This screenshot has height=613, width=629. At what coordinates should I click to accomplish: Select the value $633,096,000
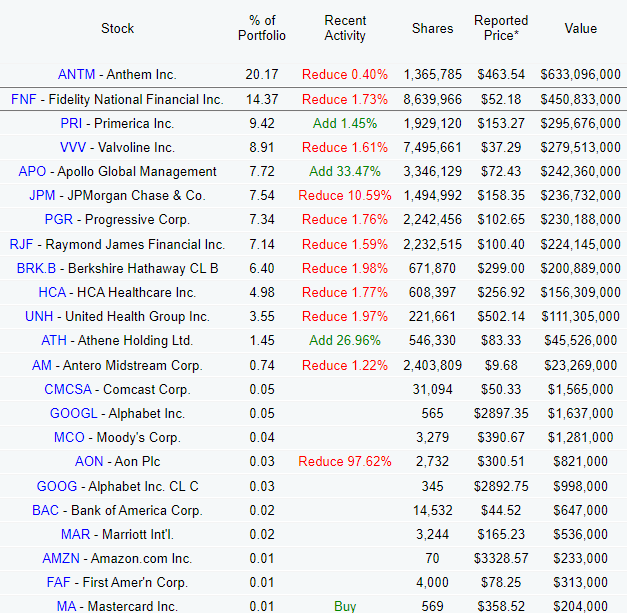click(580, 74)
